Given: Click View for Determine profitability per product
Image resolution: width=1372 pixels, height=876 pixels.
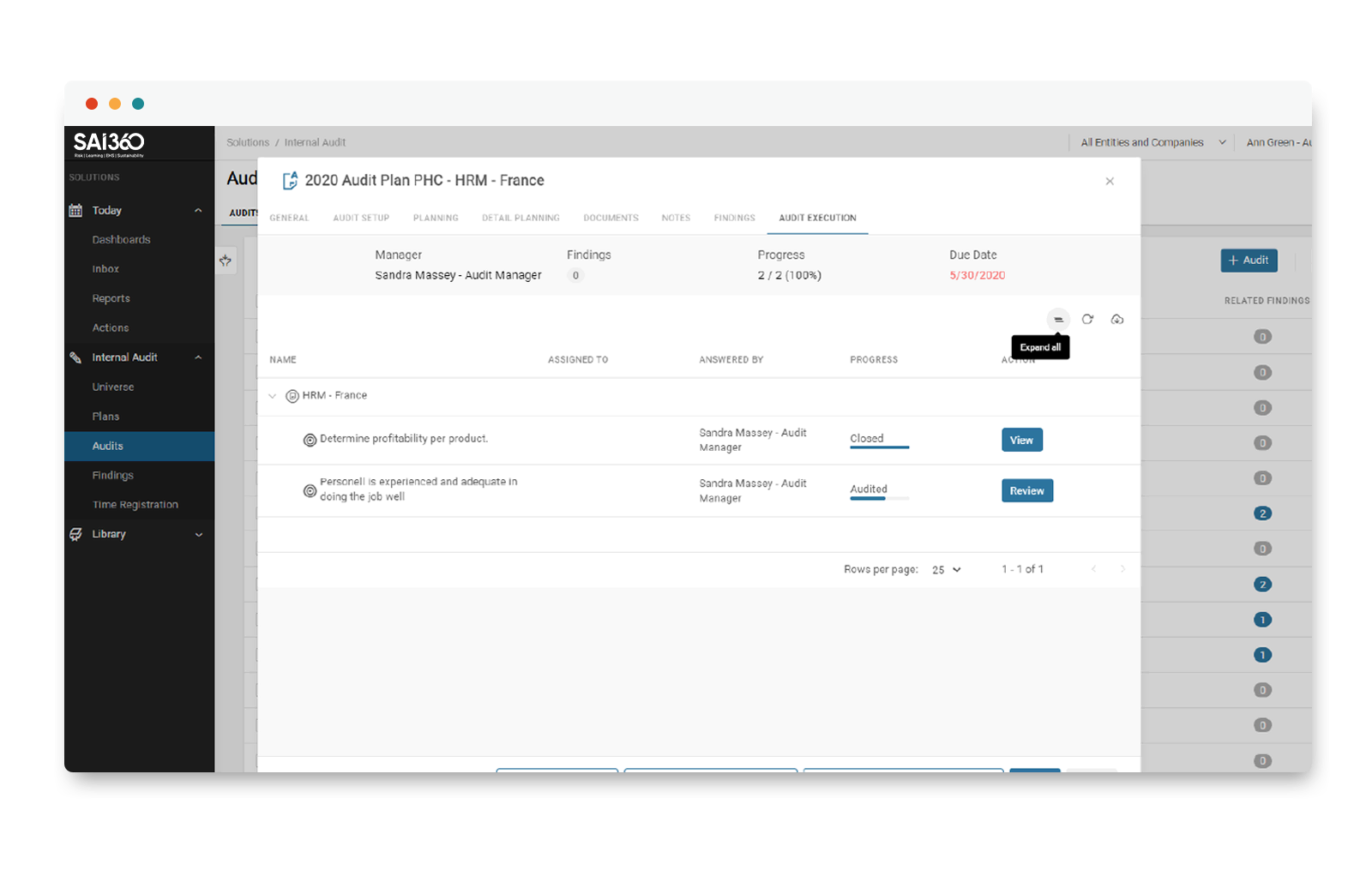Looking at the screenshot, I should point(1021,441).
